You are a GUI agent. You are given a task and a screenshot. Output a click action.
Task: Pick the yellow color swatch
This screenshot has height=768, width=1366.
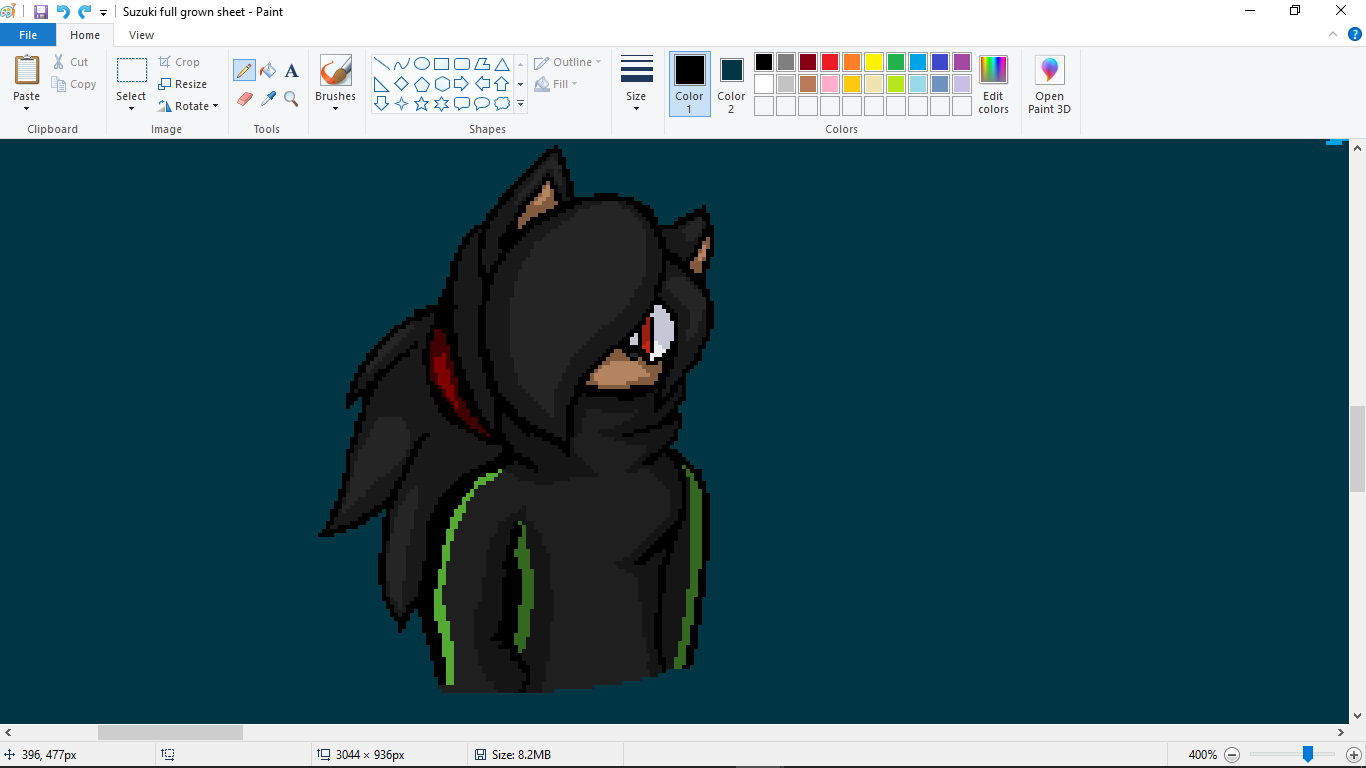pyautogui.click(x=874, y=62)
